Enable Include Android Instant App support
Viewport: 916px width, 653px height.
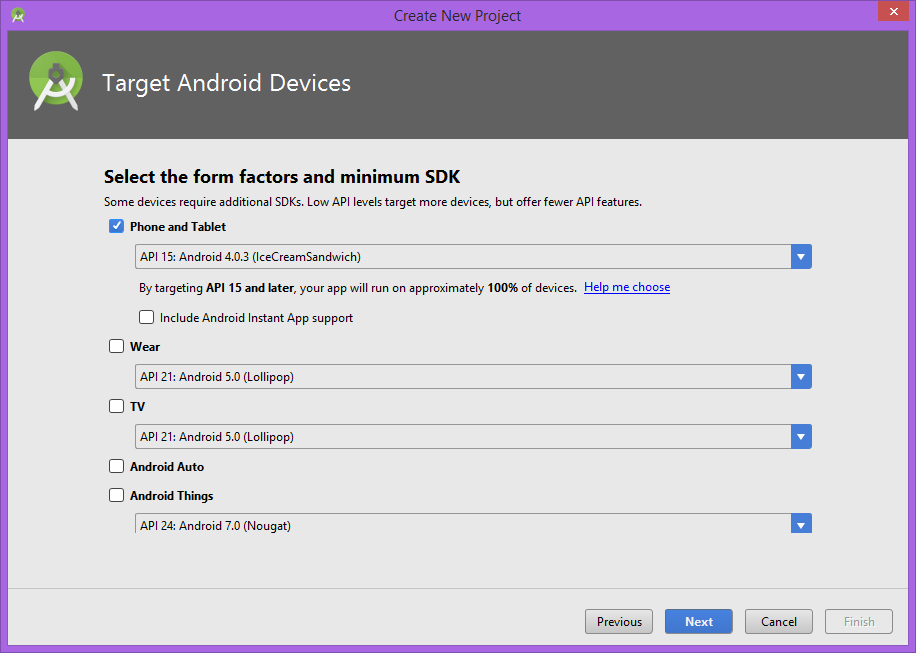(146, 316)
